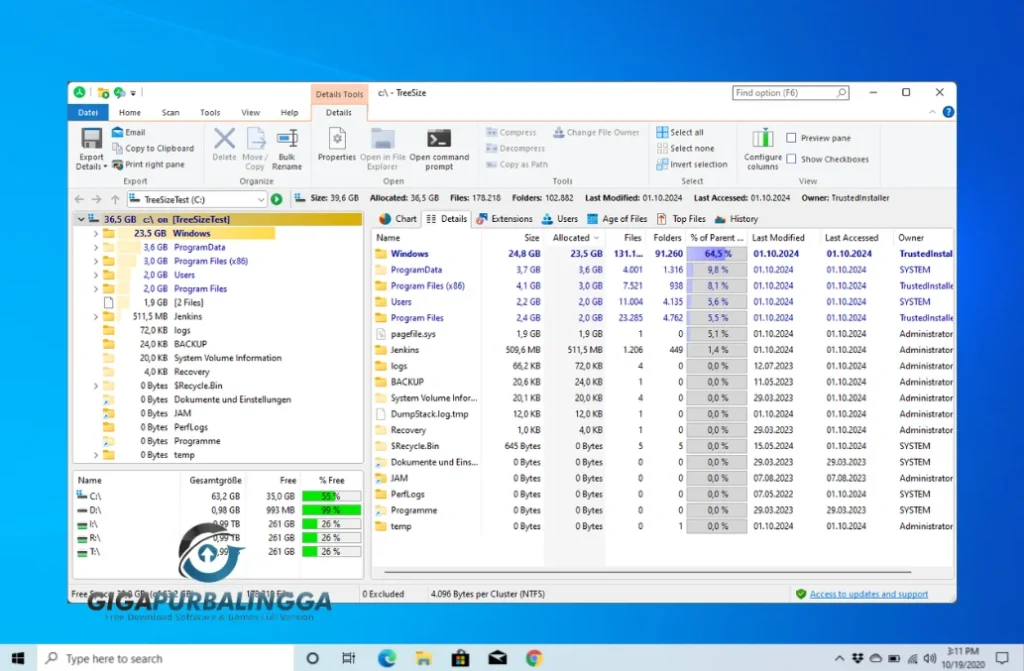Collapse the 36,5 GB root node
The height and width of the screenshot is (671, 1024).
(x=80, y=218)
